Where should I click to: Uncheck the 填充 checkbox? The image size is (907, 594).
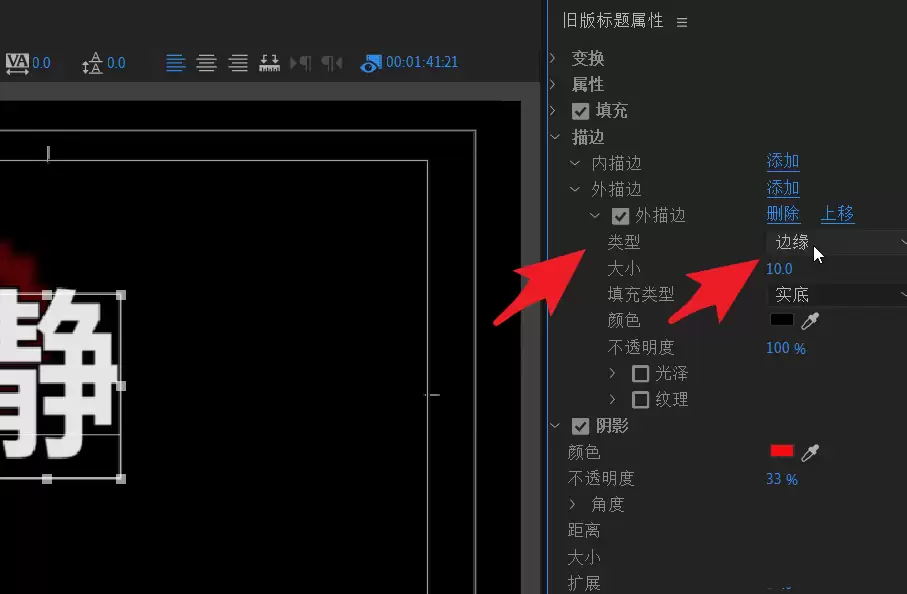(580, 111)
